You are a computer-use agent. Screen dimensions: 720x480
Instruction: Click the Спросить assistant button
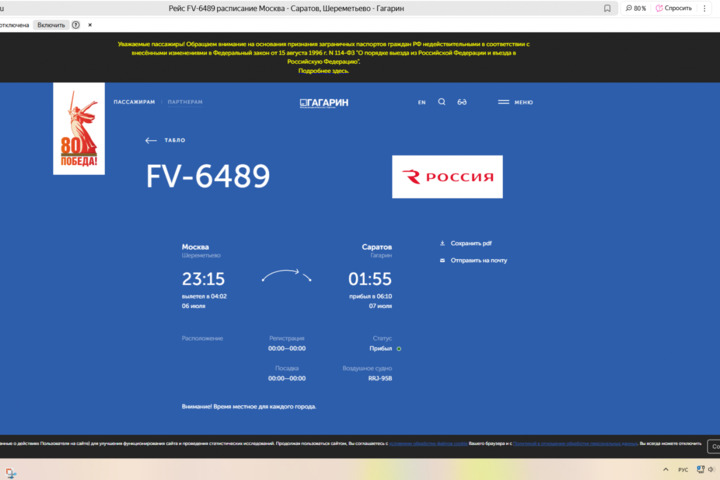click(x=674, y=8)
